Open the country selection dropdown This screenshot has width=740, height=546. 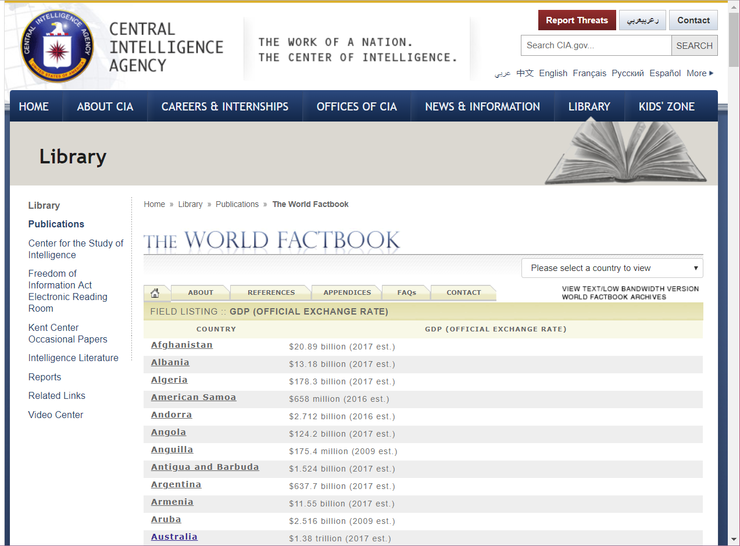[612, 268]
